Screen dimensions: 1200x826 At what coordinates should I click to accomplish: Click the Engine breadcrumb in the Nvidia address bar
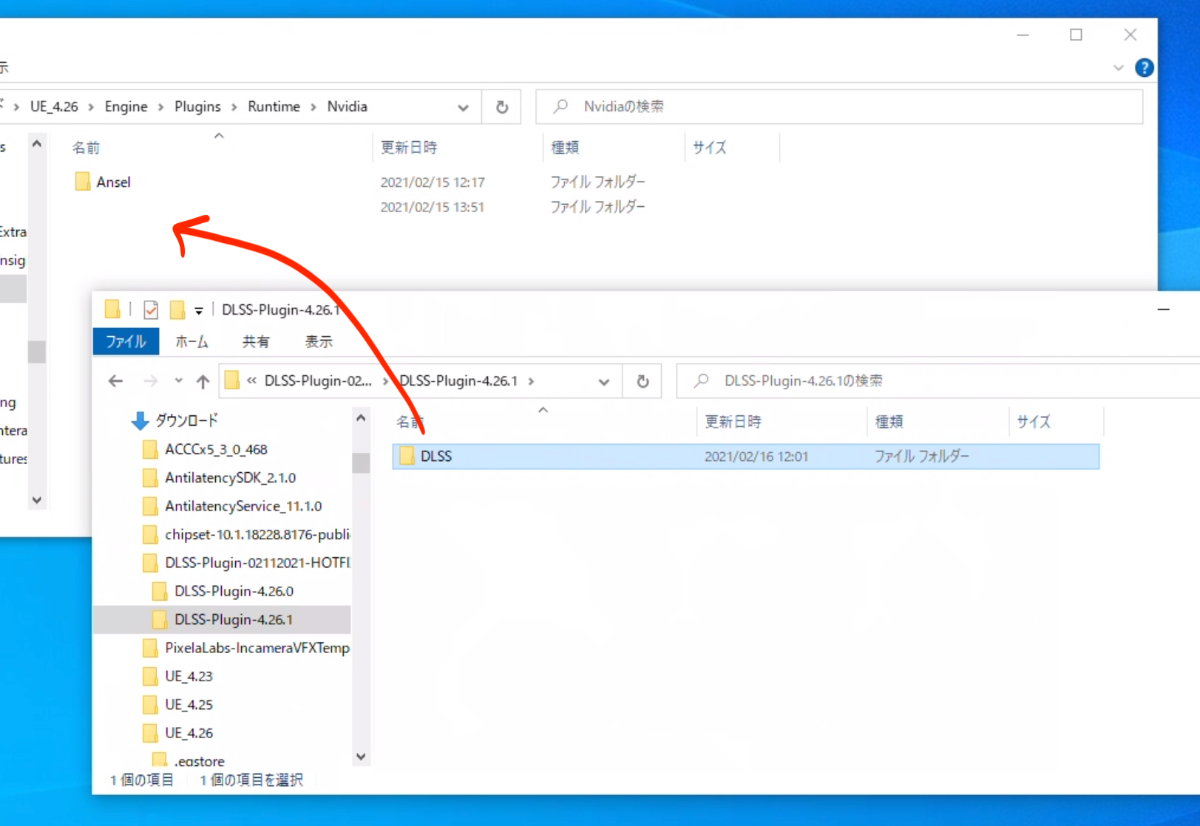click(x=126, y=107)
